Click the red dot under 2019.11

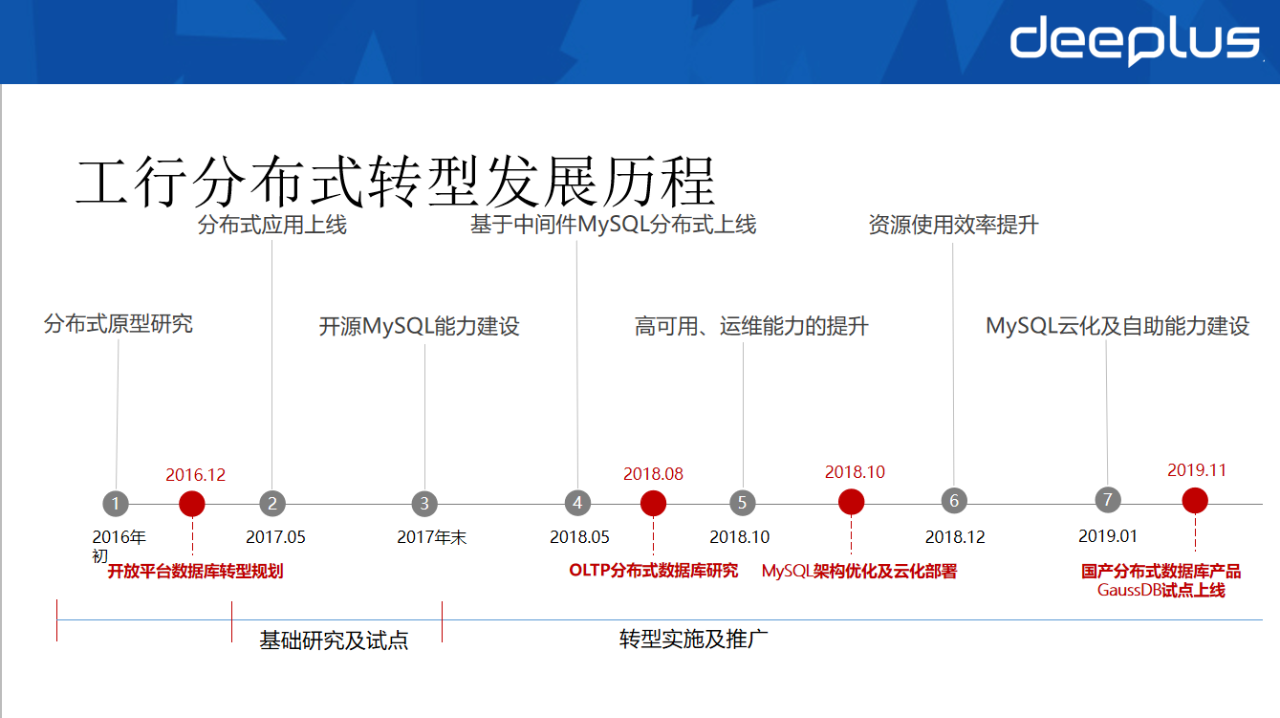[1195, 500]
